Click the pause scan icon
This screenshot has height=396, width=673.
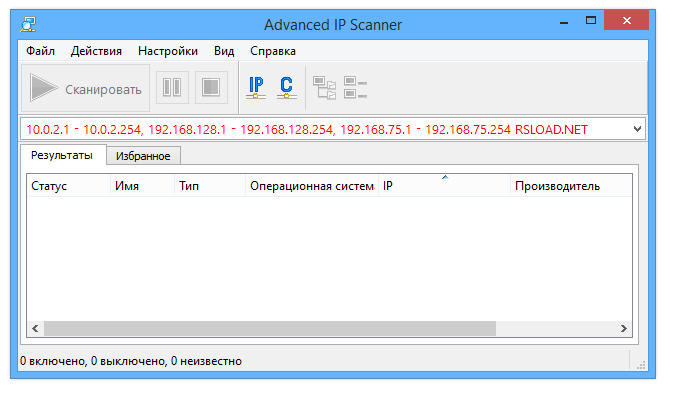(x=172, y=88)
